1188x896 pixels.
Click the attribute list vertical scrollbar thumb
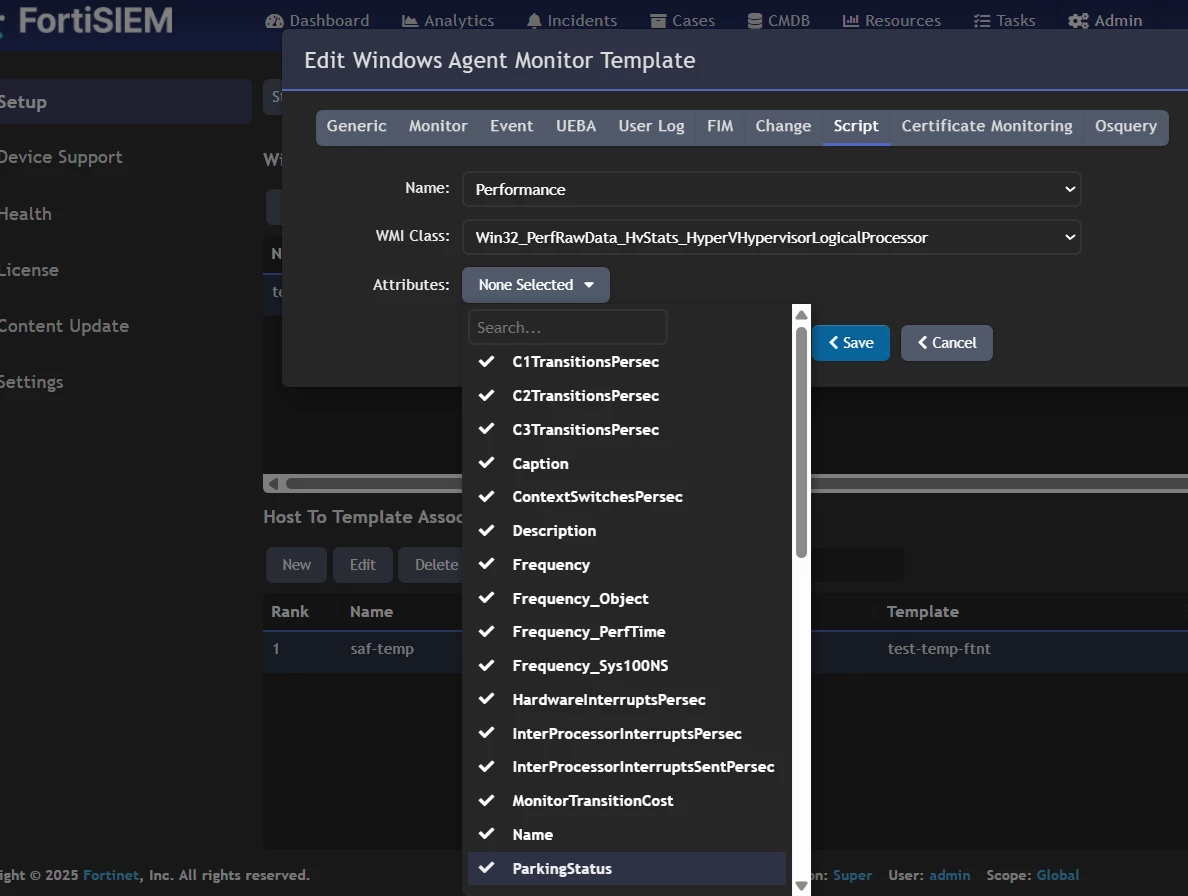(x=801, y=442)
